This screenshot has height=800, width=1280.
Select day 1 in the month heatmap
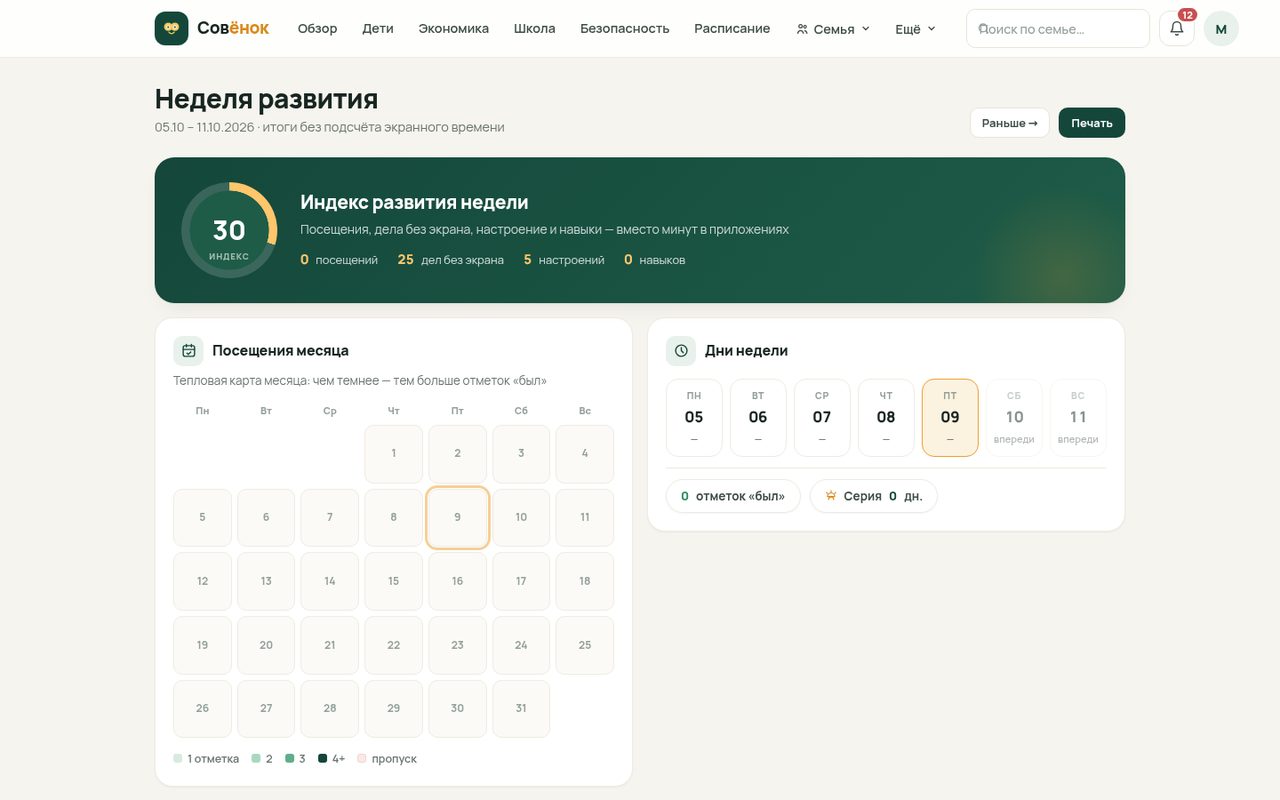click(x=393, y=453)
